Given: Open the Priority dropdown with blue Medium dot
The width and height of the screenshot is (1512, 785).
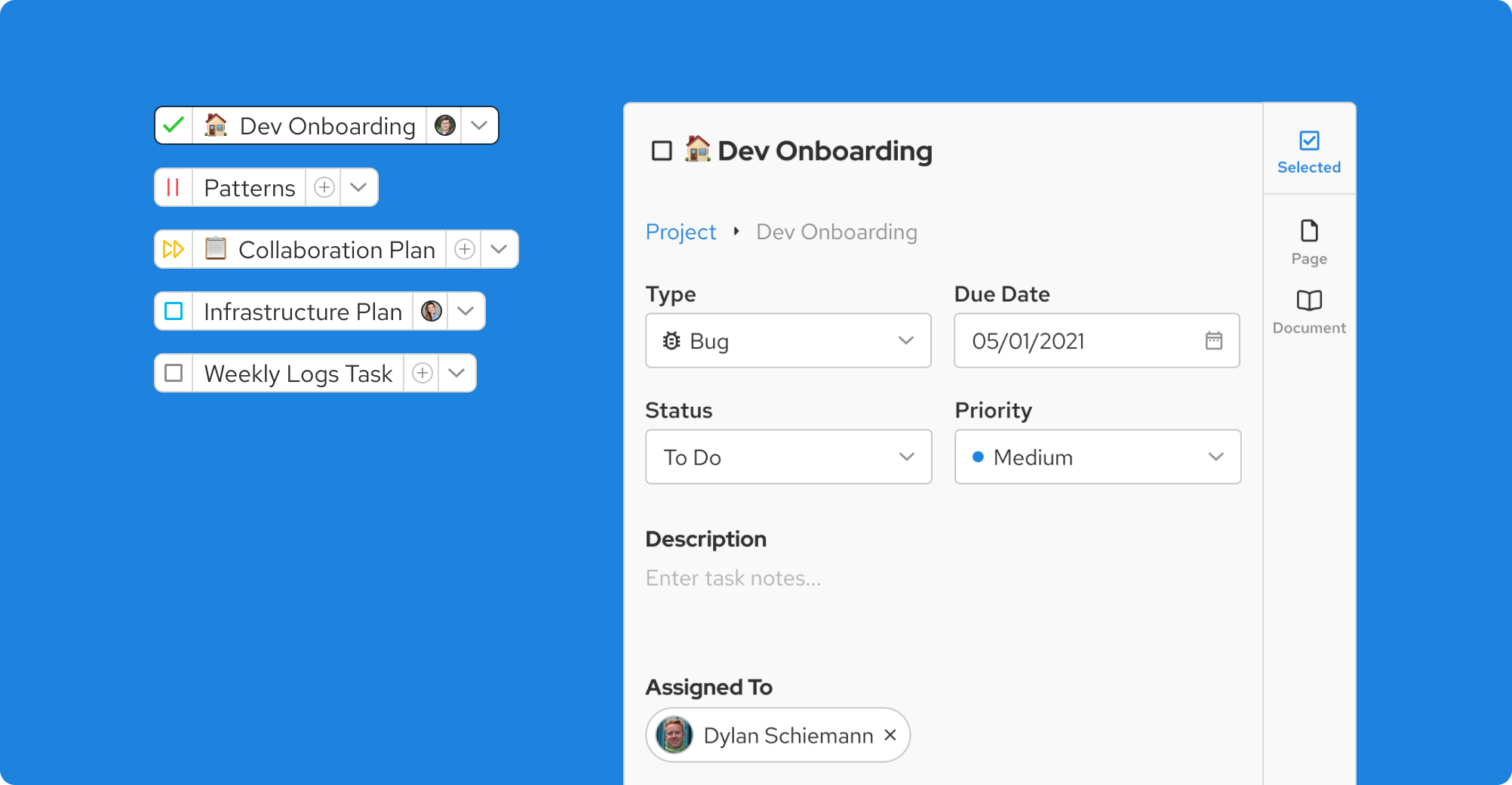Looking at the screenshot, I should point(1097,457).
